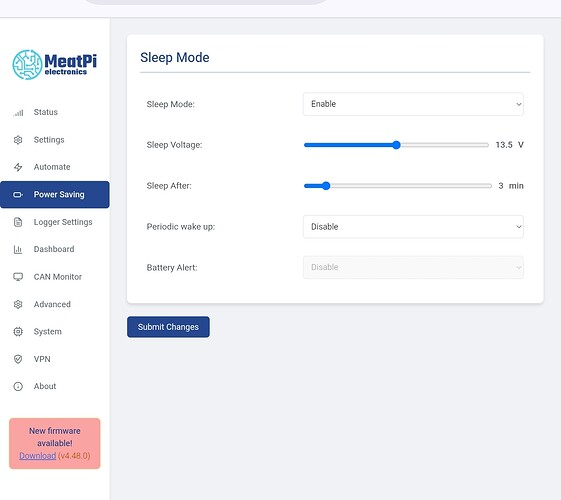Click the Dashboard bar chart icon
The image size is (561, 500).
click(18, 249)
